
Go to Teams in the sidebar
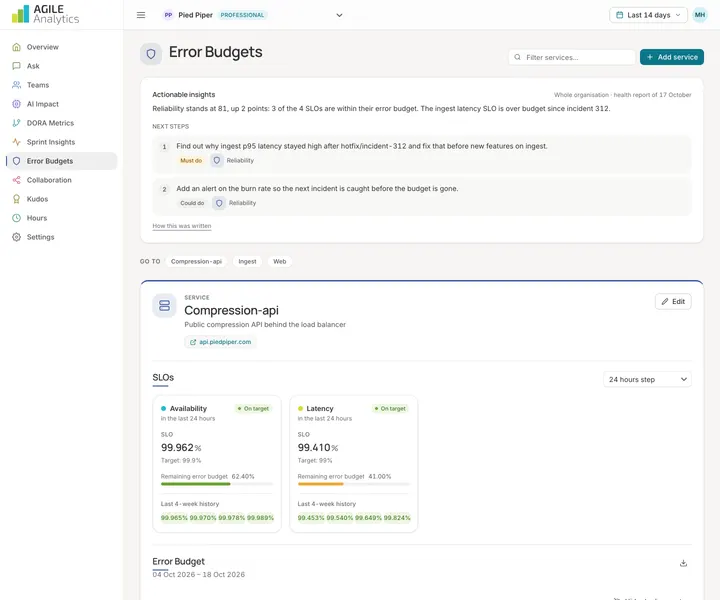pos(62,85)
